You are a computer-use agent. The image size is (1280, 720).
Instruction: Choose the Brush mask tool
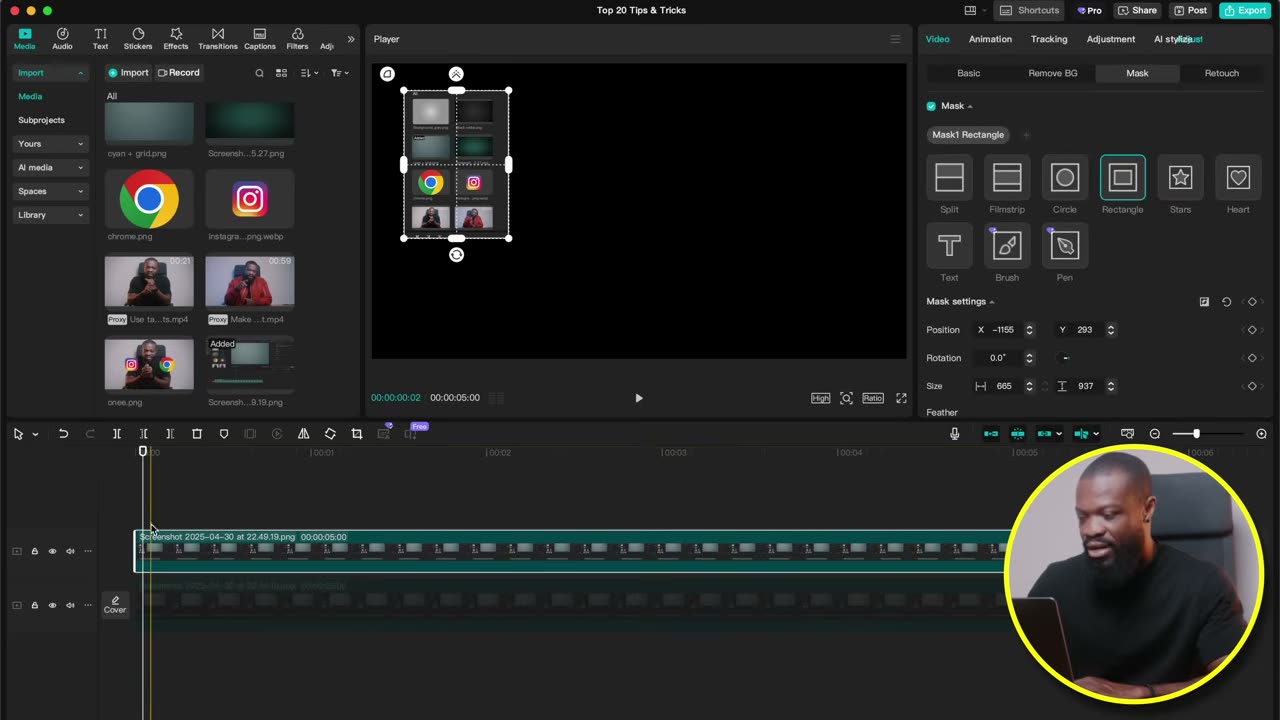1007,246
